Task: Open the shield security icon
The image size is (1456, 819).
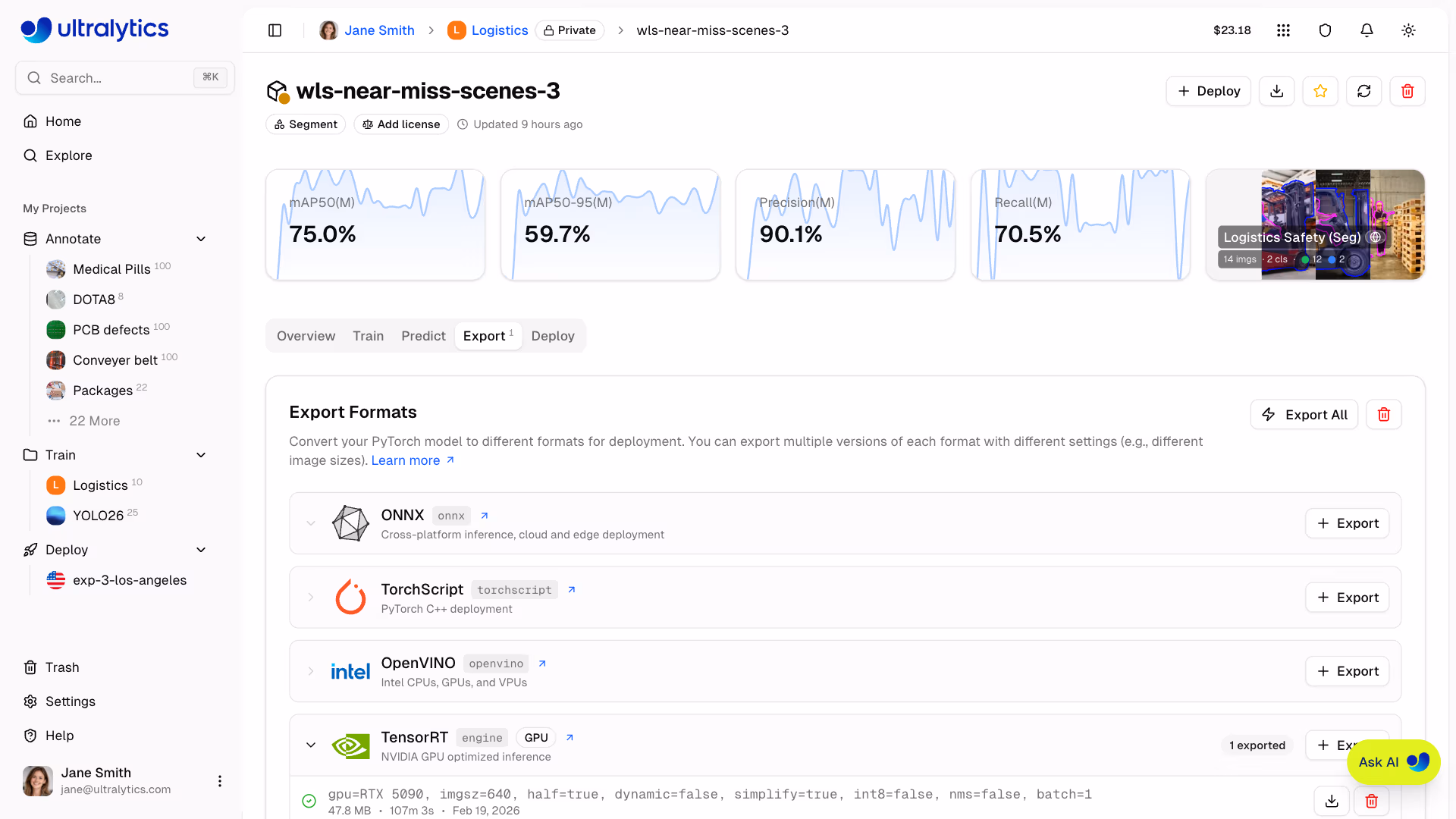Action: point(1325,30)
